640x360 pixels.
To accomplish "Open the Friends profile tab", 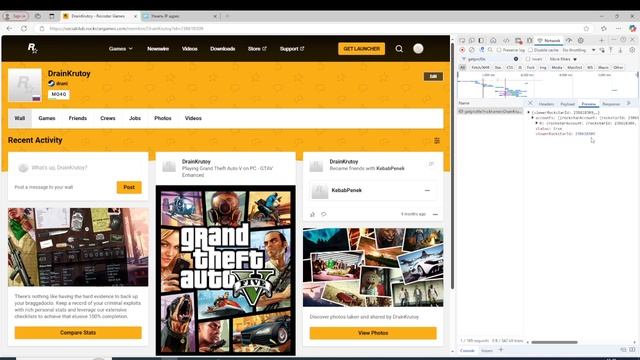I will coord(78,118).
